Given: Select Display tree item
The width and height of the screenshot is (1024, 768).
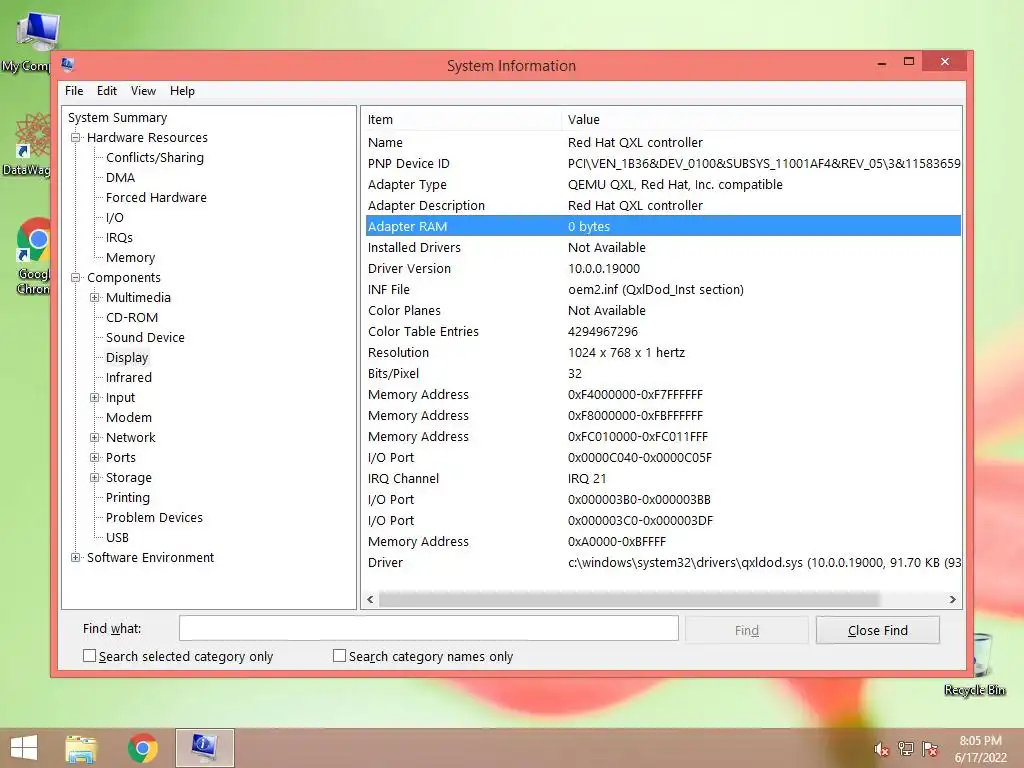Looking at the screenshot, I should click(x=127, y=358).
